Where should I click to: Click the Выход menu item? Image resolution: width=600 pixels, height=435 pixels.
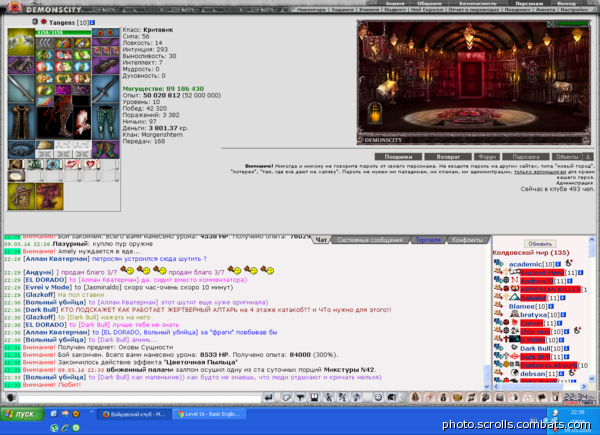pyautogui.click(x=566, y=3)
